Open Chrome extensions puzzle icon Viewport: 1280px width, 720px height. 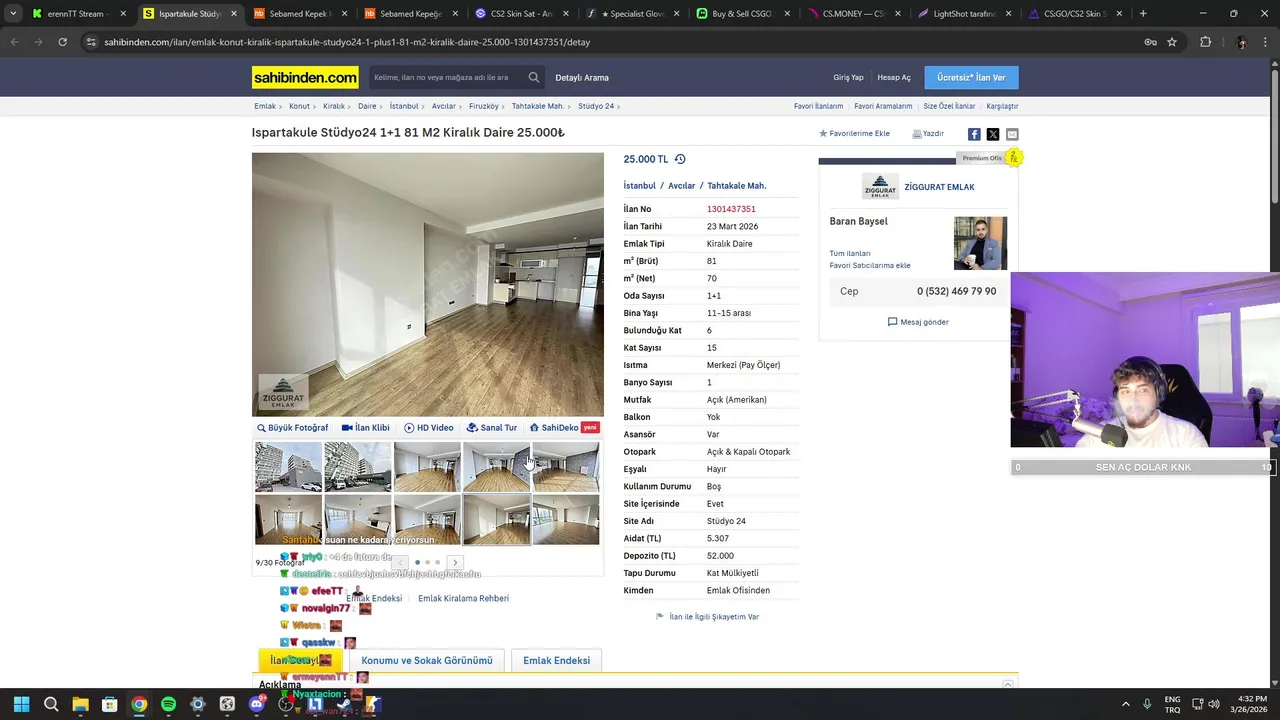point(1205,42)
